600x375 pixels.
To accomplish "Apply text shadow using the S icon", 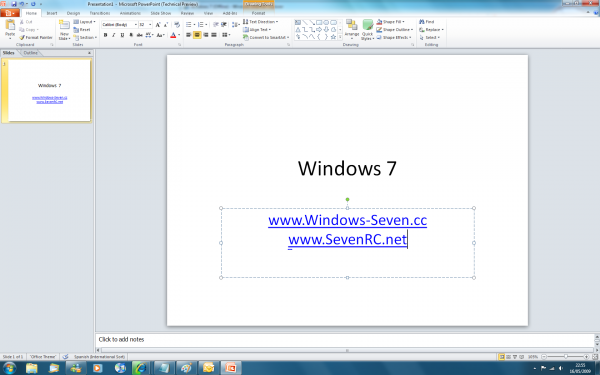I will [x=131, y=35].
